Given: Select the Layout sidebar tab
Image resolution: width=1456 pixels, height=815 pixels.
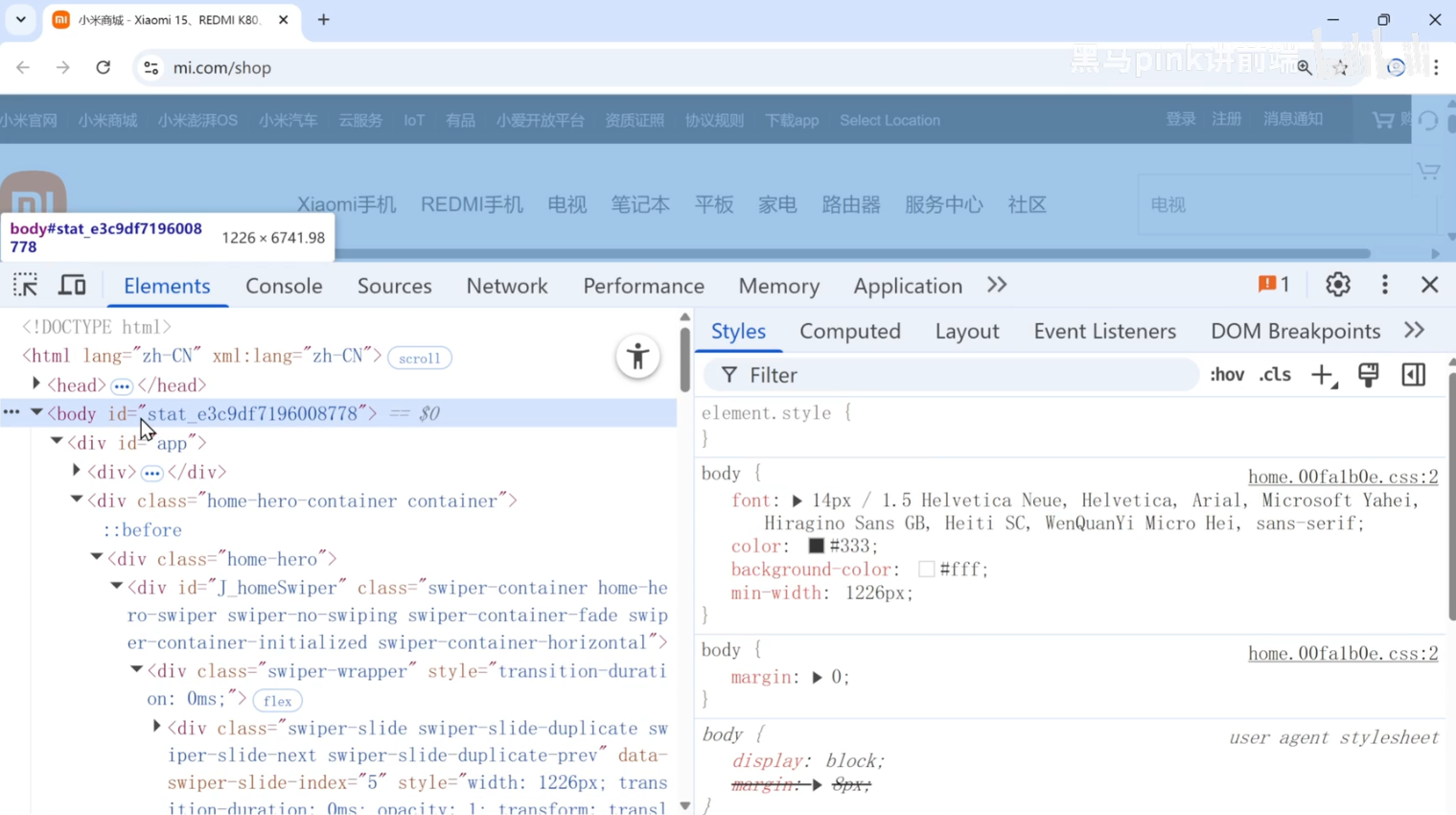Looking at the screenshot, I should click(967, 331).
